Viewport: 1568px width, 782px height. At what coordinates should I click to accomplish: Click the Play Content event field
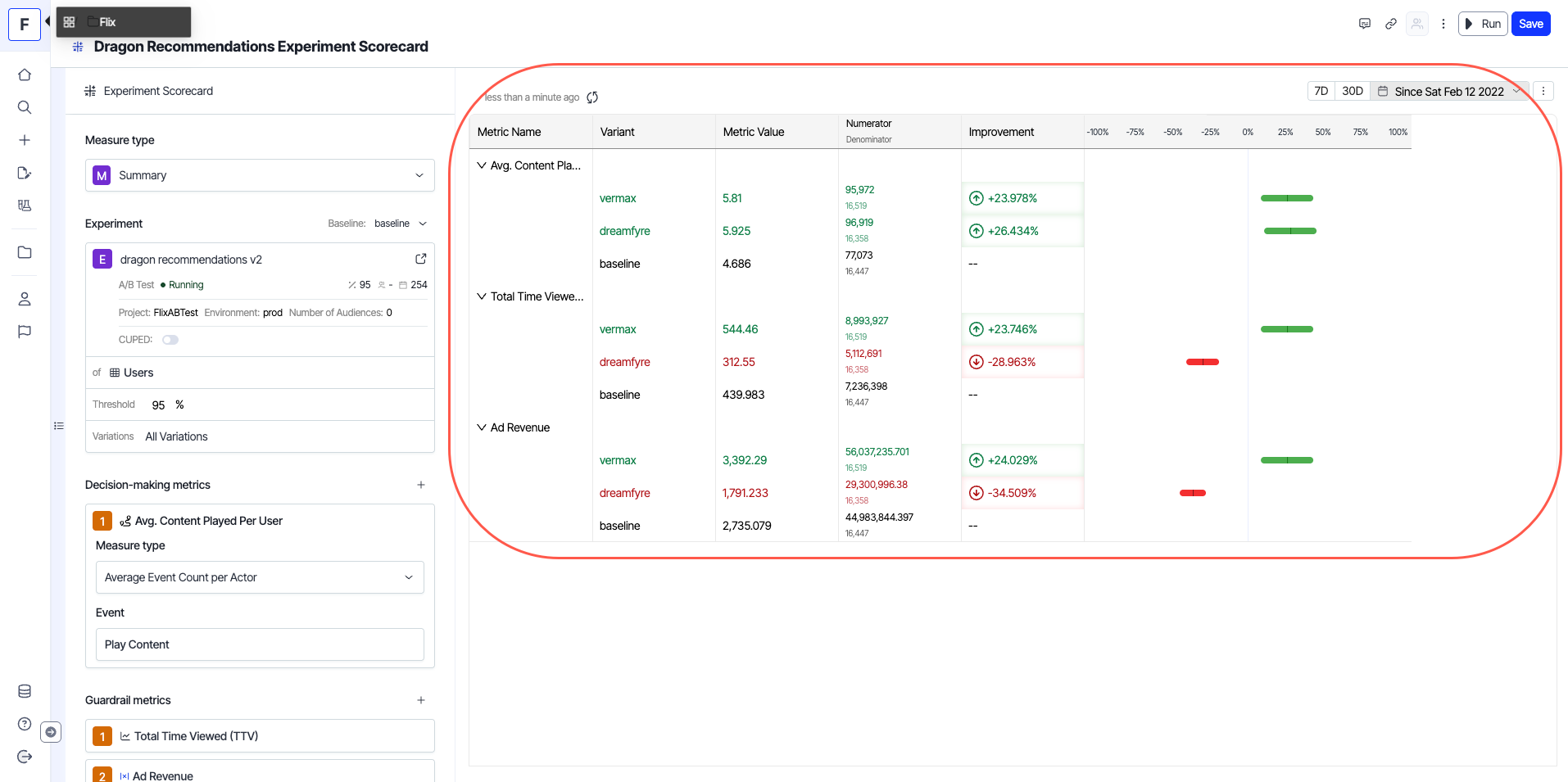(x=260, y=644)
